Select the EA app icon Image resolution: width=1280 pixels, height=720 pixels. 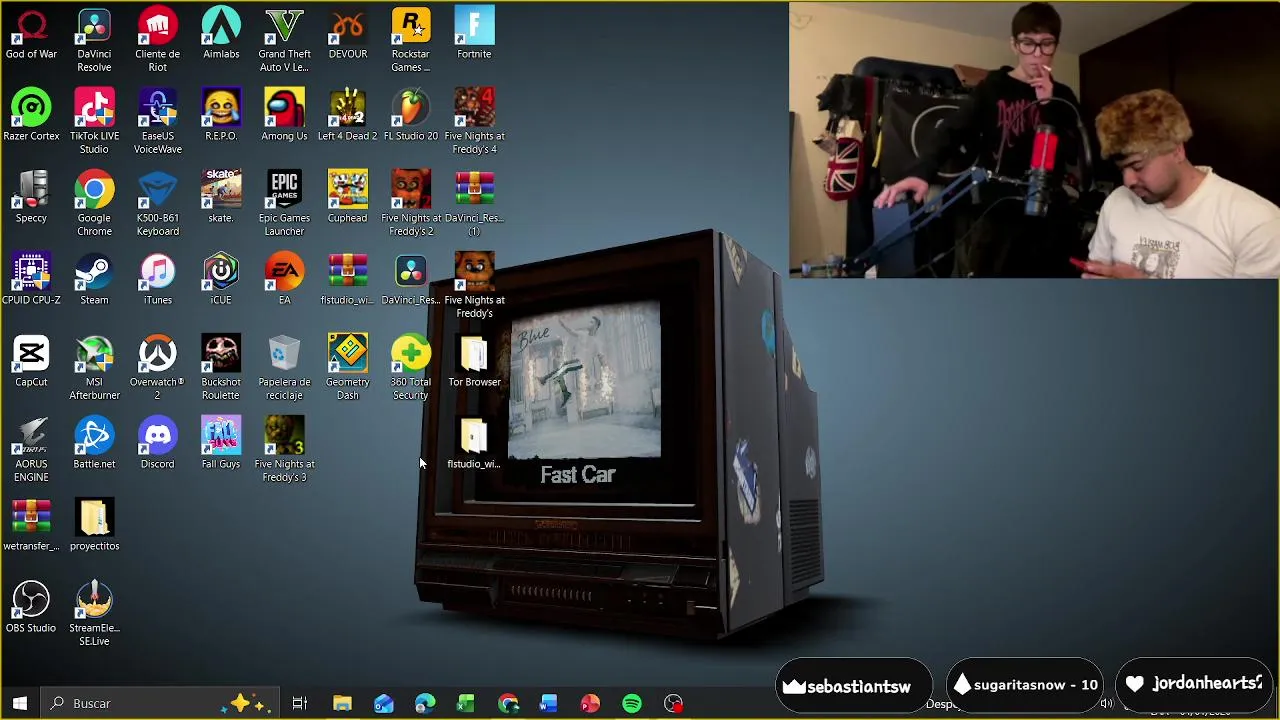click(x=284, y=280)
